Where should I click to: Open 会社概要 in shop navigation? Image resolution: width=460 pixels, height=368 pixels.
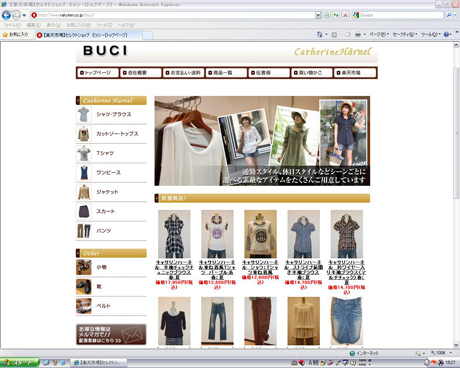click(141, 73)
